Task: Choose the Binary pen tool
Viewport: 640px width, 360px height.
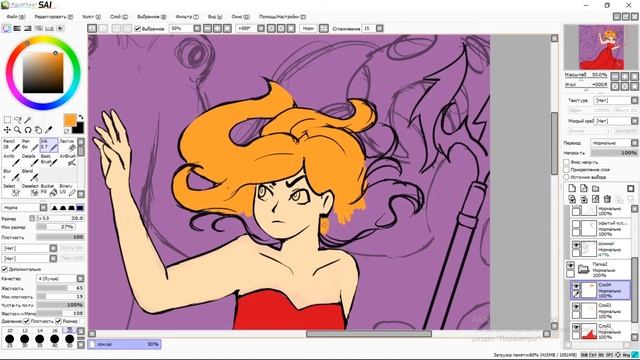Action: click(68, 190)
